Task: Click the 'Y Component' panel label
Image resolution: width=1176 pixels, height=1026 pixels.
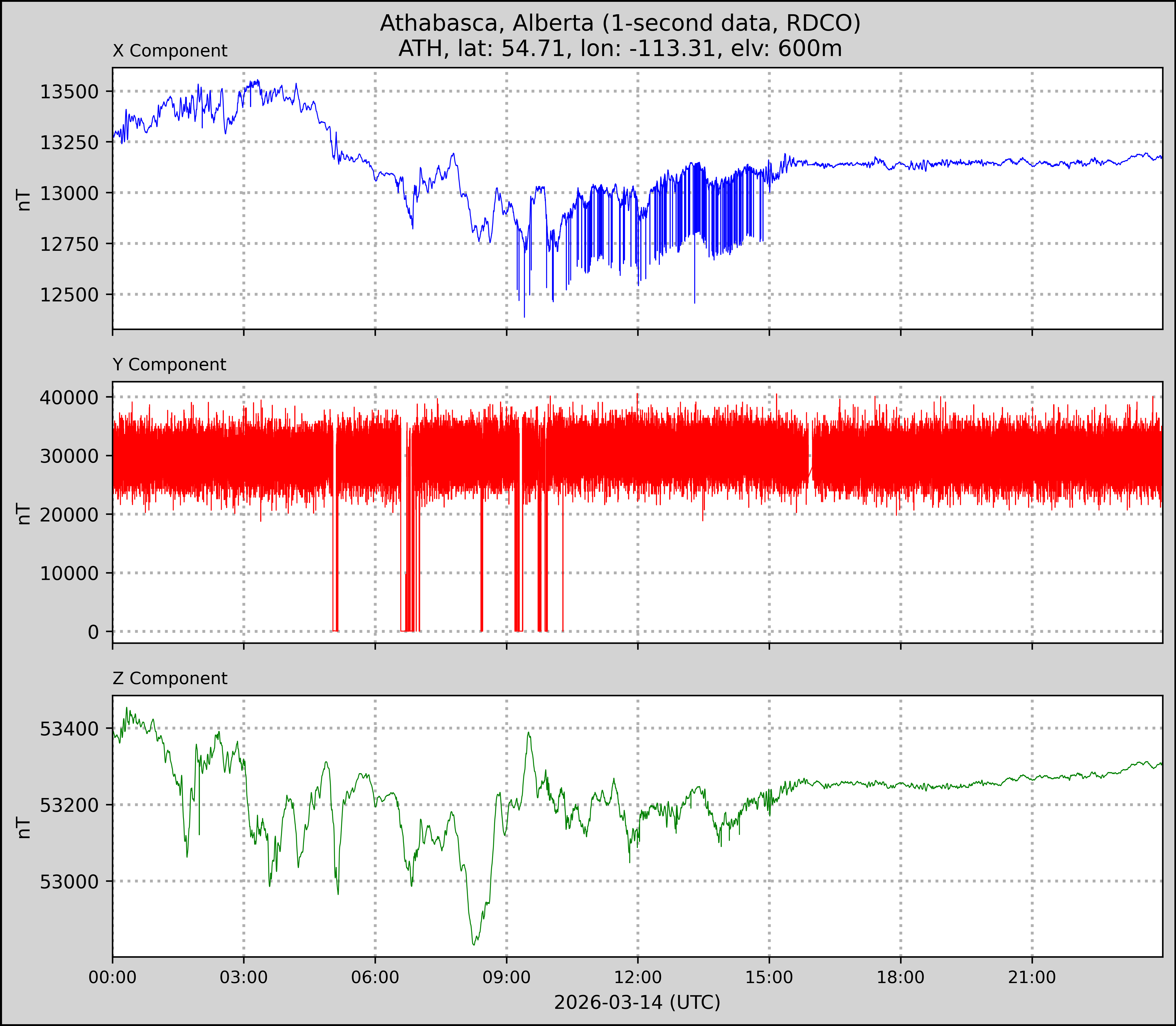Action: click(x=169, y=365)
